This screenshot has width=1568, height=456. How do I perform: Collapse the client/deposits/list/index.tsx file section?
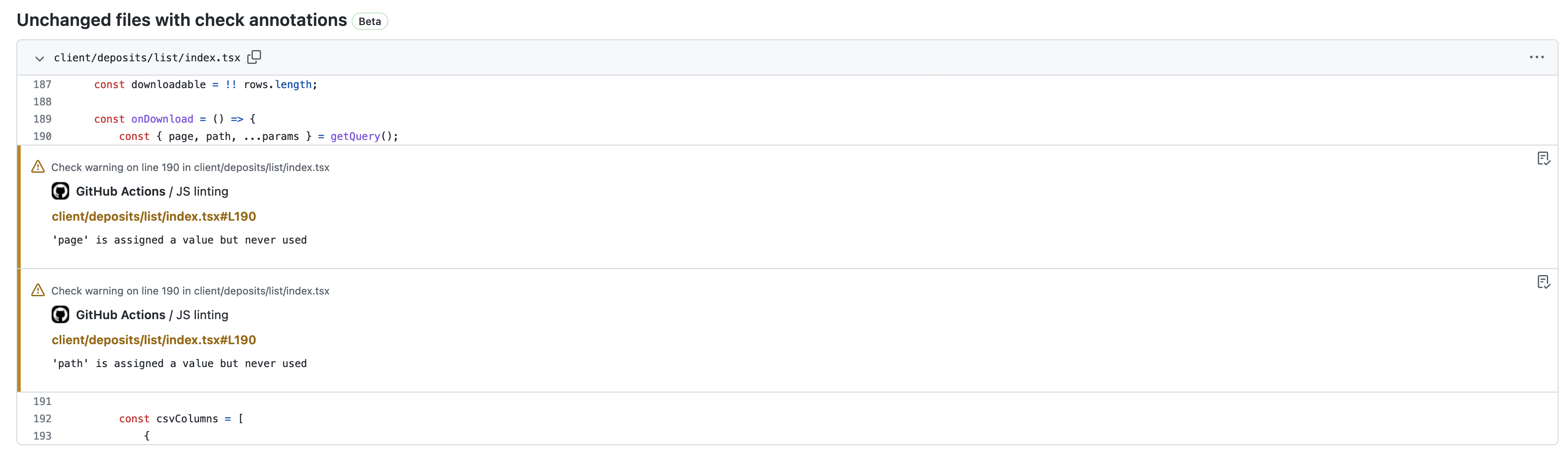(x=39, y=58)
